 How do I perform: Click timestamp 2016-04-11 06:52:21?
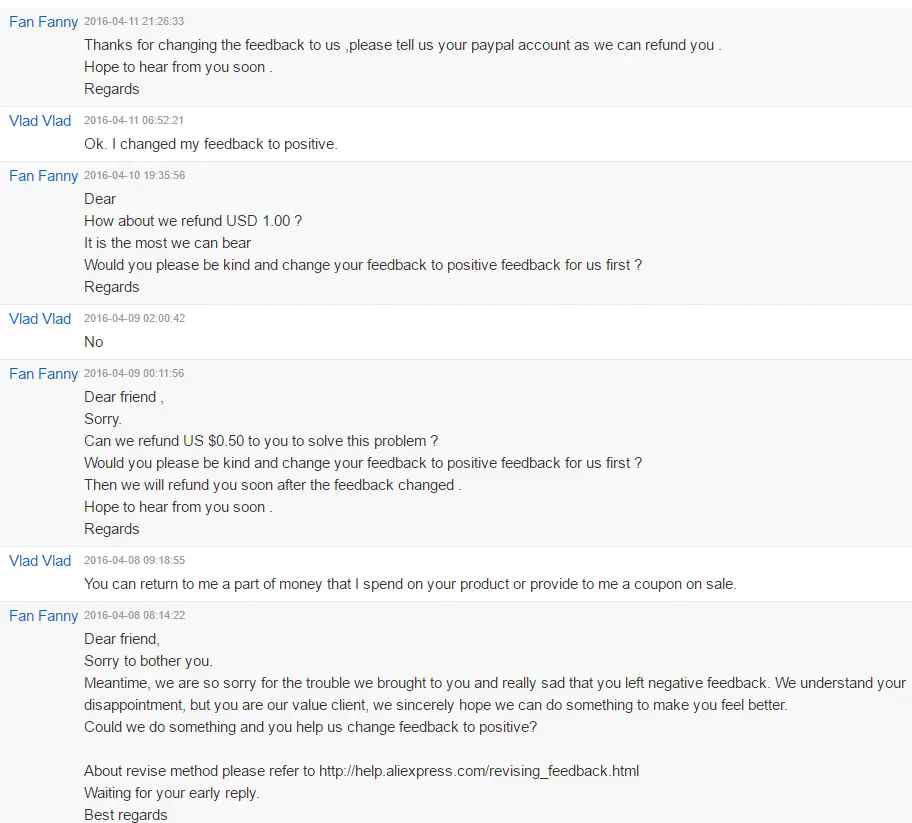[134, 120]
